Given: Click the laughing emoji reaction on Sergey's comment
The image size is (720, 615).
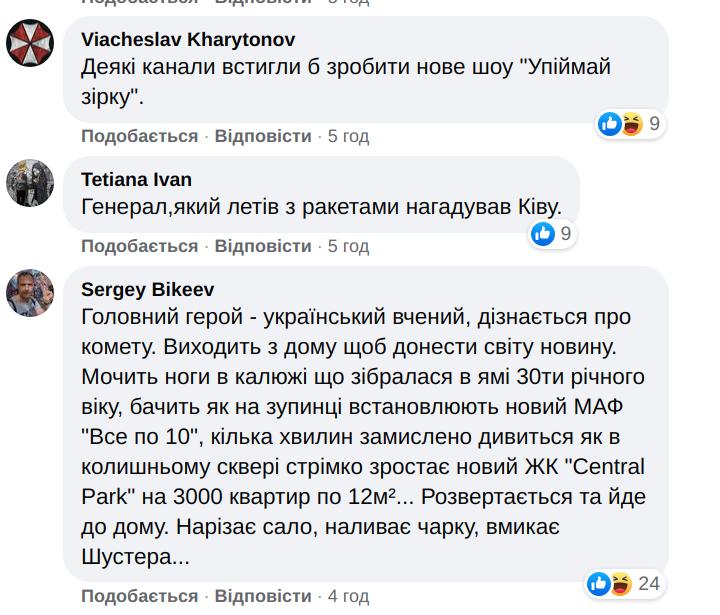Looking at the screenshot, I should click(x=619, y=583).
